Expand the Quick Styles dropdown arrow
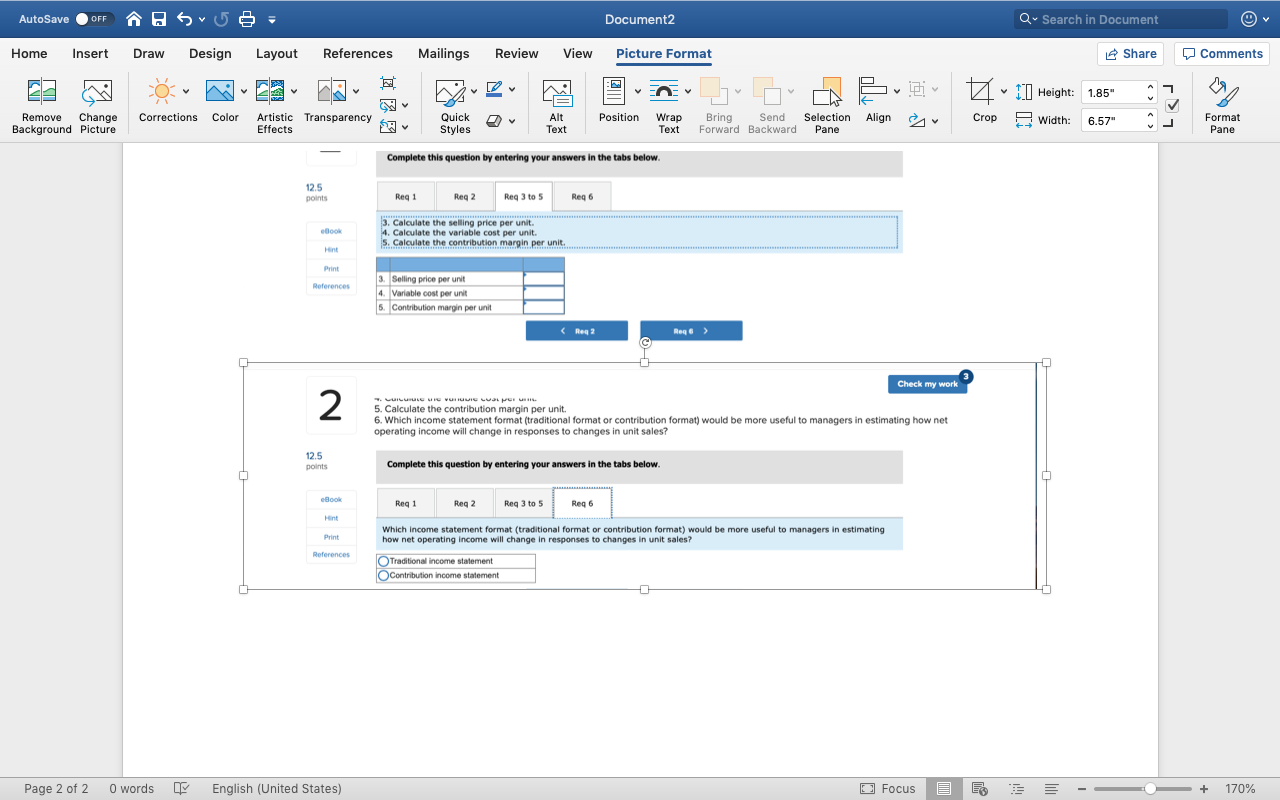 [x=474, y=92]
